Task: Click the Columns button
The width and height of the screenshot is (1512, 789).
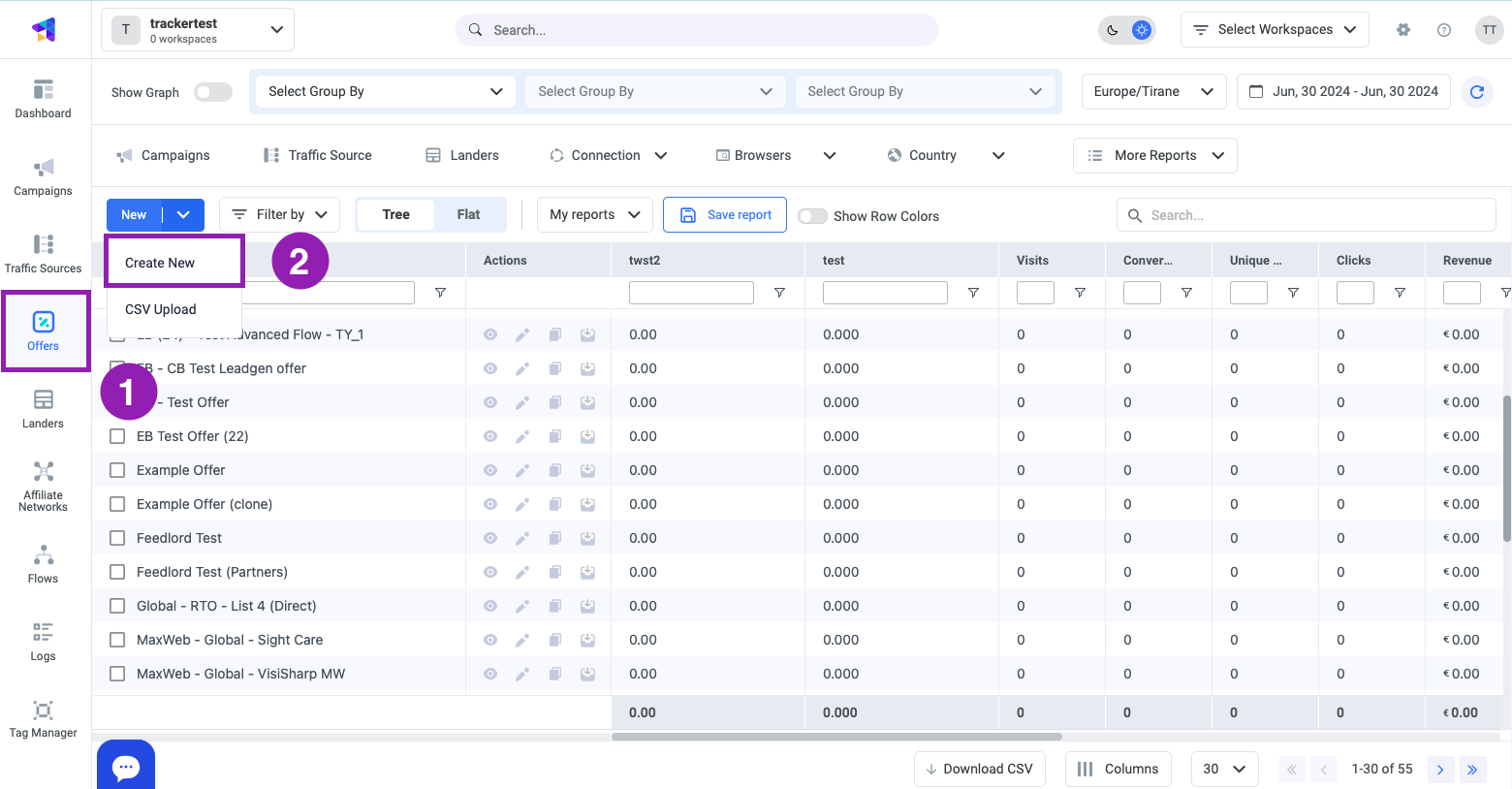Action: click(x=1118, y=769)
